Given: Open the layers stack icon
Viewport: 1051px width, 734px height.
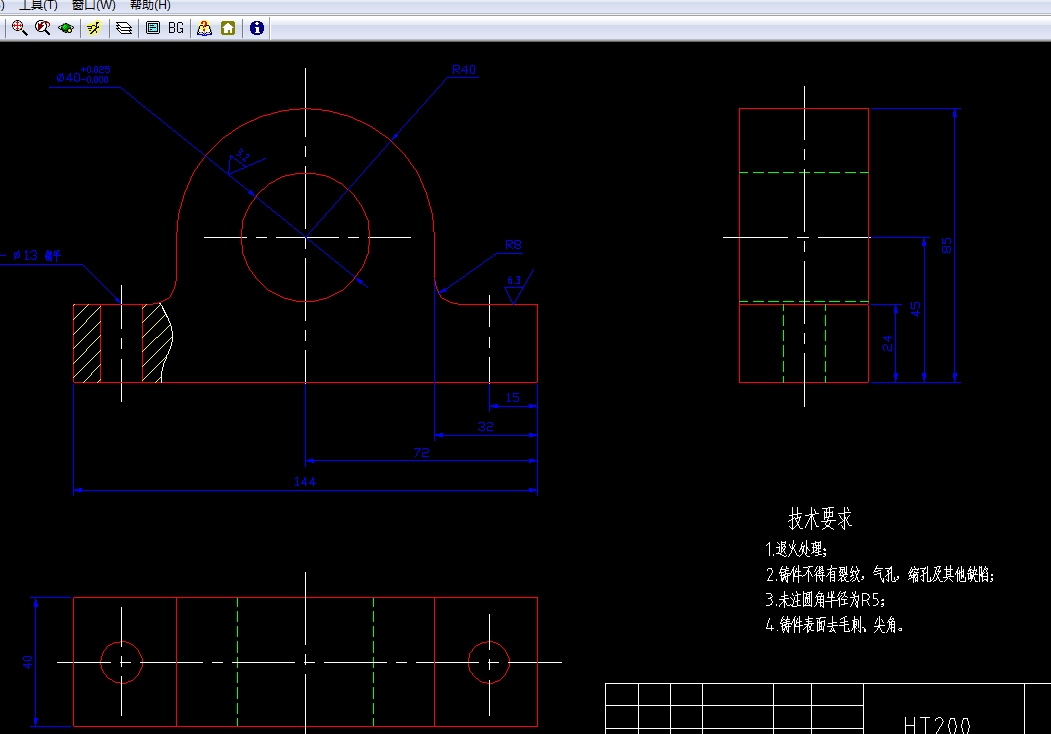Looking at the screenshot, I should pos(123,27).
